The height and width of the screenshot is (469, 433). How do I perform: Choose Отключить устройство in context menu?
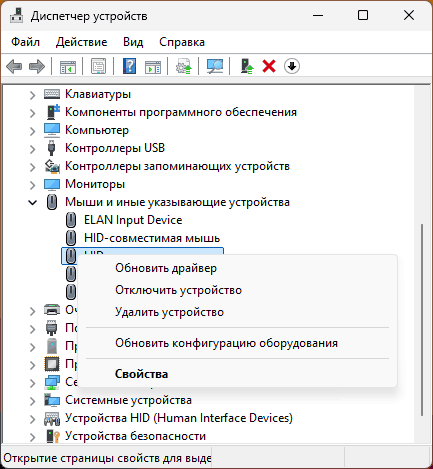point(178,290)
